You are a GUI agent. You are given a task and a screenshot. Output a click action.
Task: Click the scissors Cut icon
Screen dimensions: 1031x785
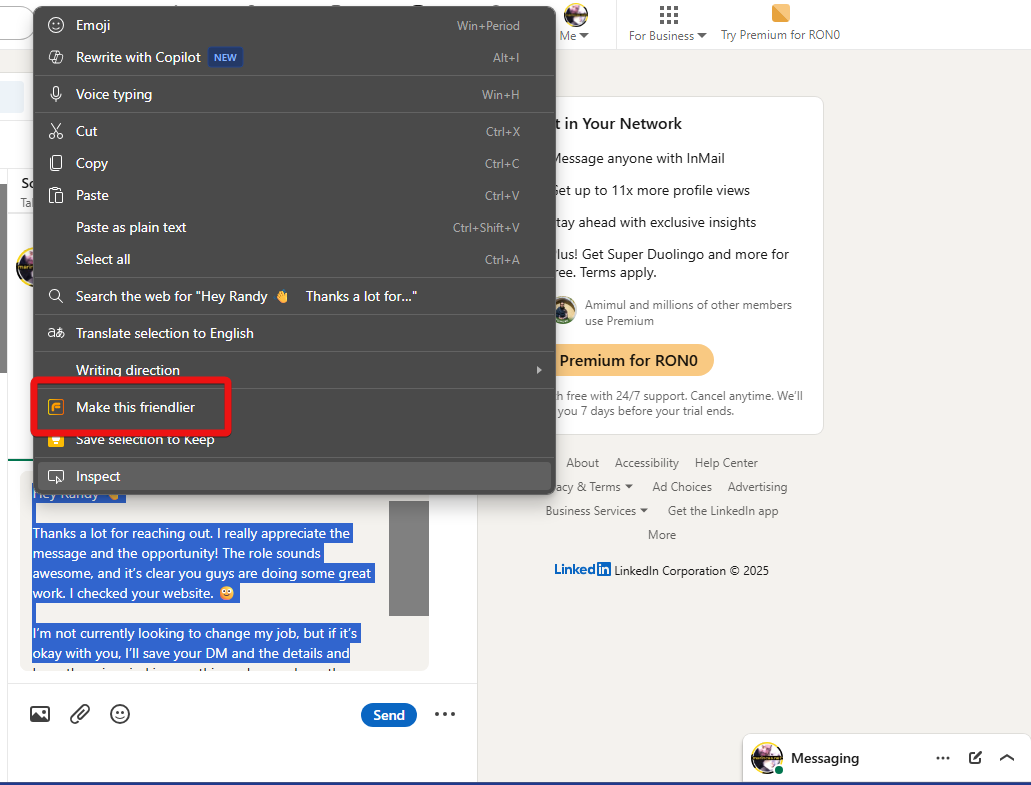(56, 131)
